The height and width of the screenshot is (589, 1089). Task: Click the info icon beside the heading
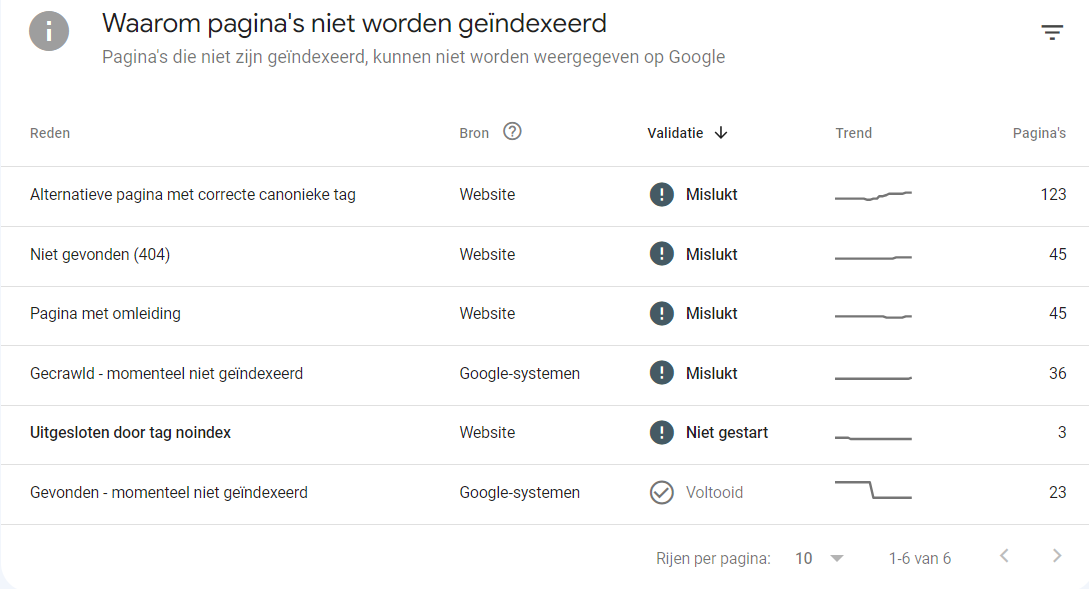[49, 31]
